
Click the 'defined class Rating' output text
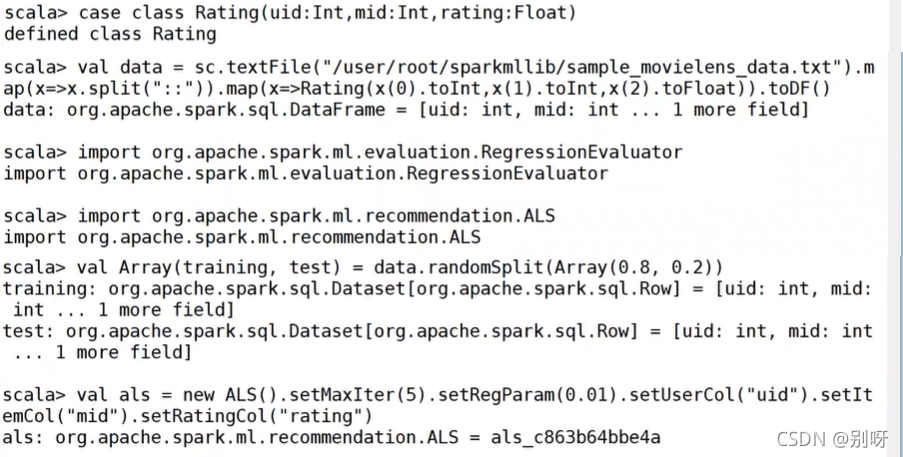pyautogui.click(x=110, y=34)
